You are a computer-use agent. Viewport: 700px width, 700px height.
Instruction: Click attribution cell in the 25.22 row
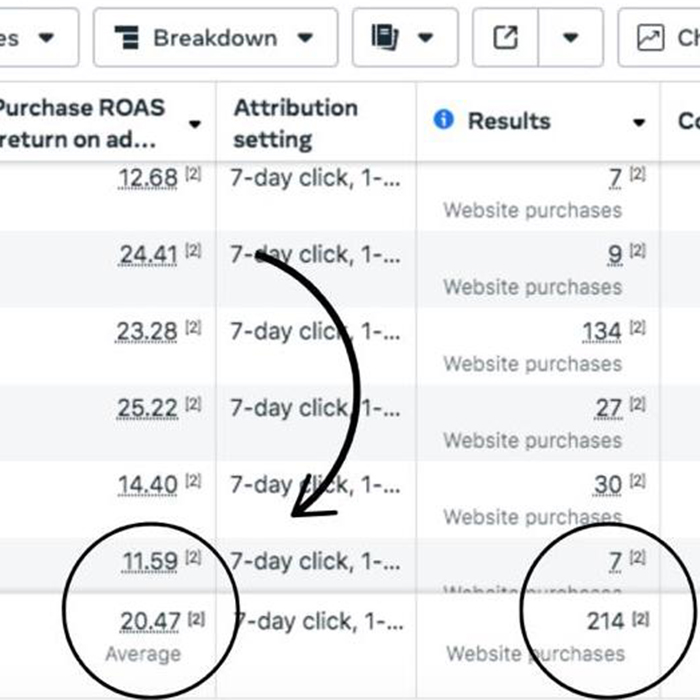click(315, 408)
